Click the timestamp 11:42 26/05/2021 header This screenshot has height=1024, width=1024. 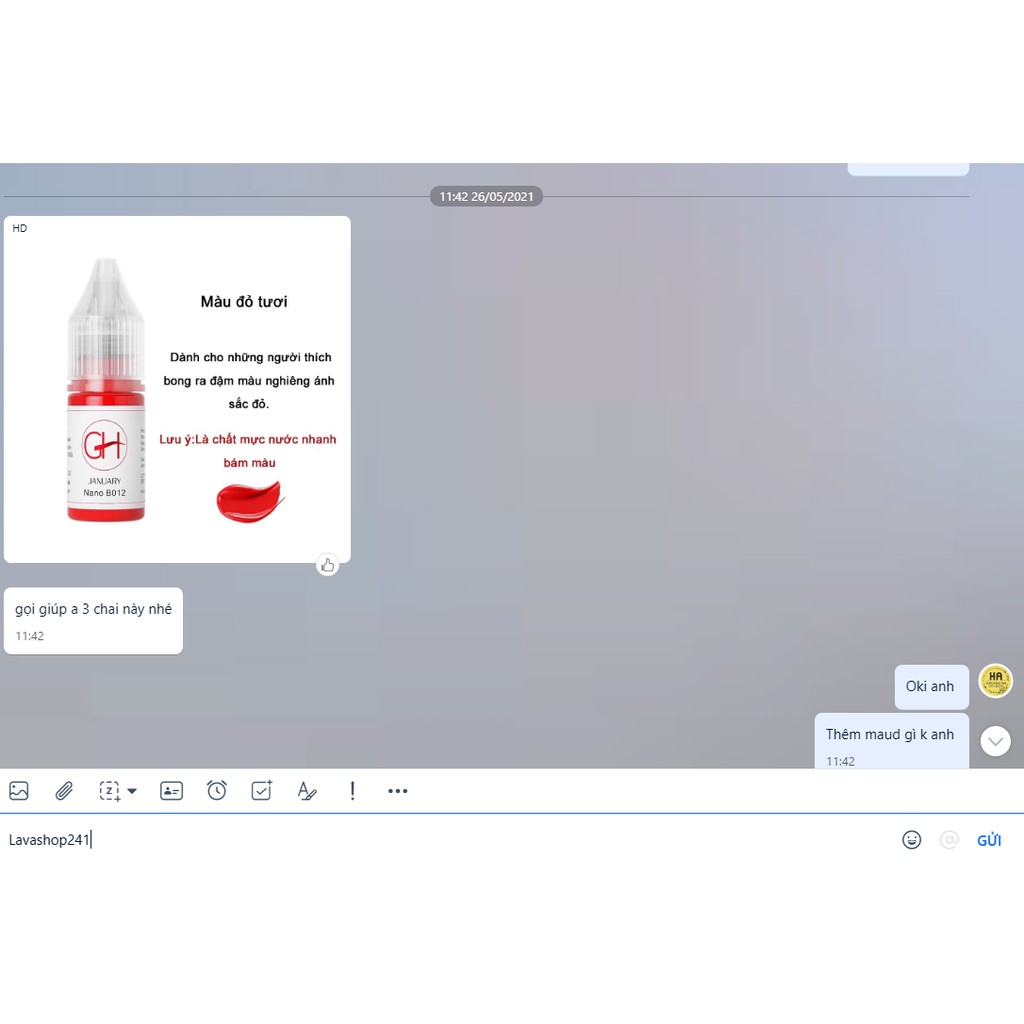tap(486, 196)
